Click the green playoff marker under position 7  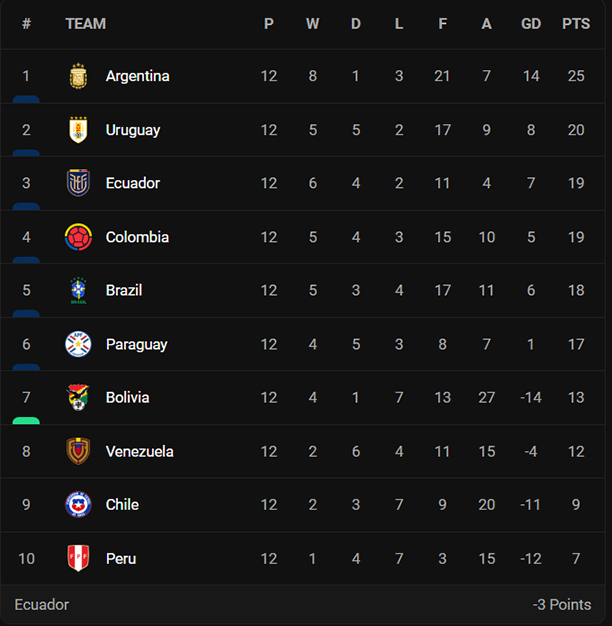(26, 420)
